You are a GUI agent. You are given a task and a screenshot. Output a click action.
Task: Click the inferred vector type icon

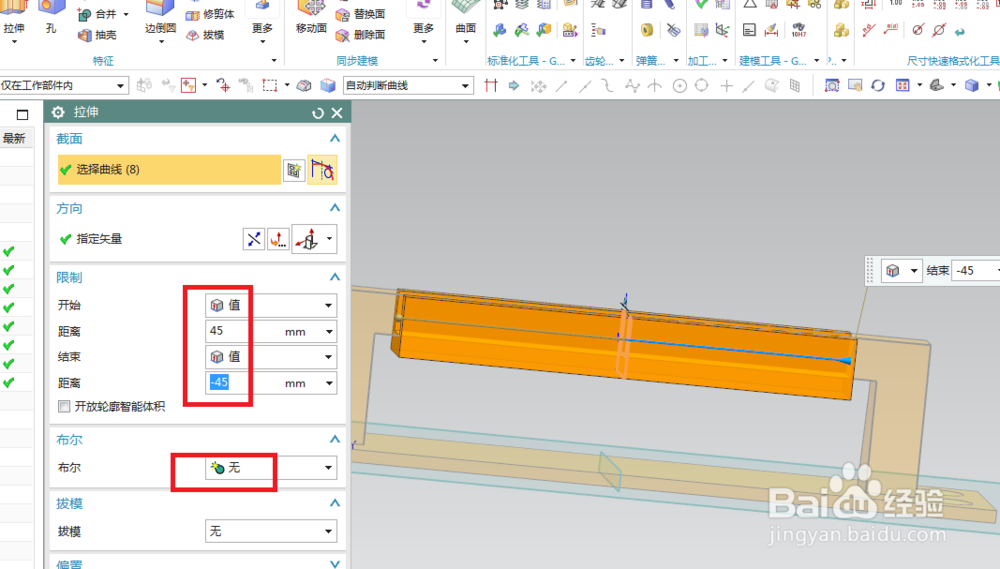point(308,239)
